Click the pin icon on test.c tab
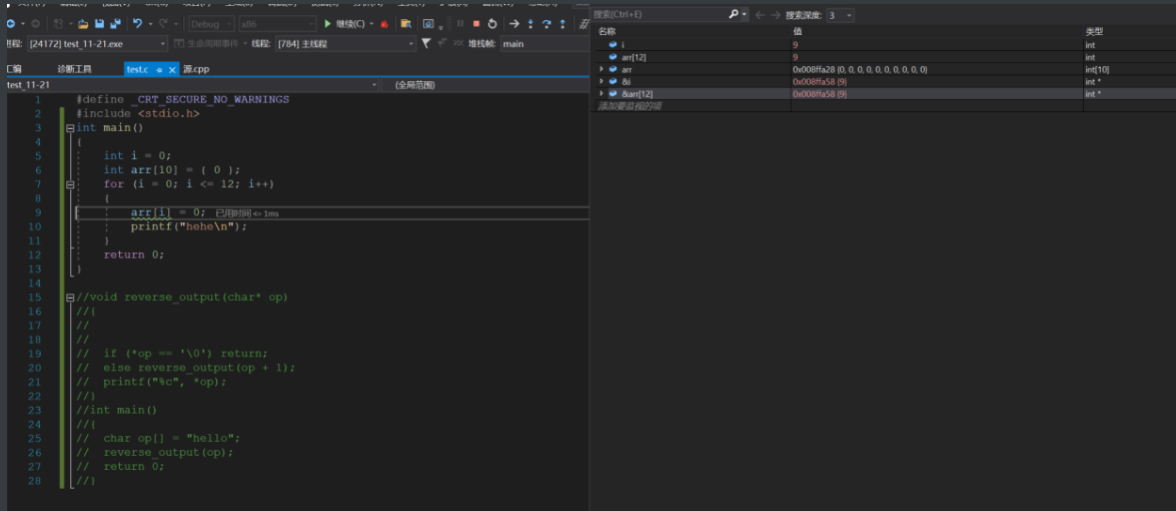1176x511 pixels. pos(160,70)
